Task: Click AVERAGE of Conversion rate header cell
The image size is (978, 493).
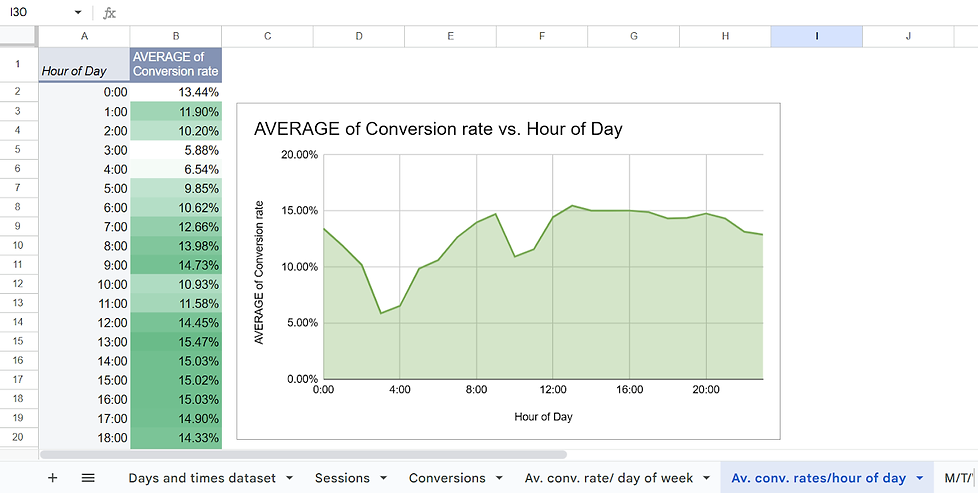Action: click(x=176, y=64)
